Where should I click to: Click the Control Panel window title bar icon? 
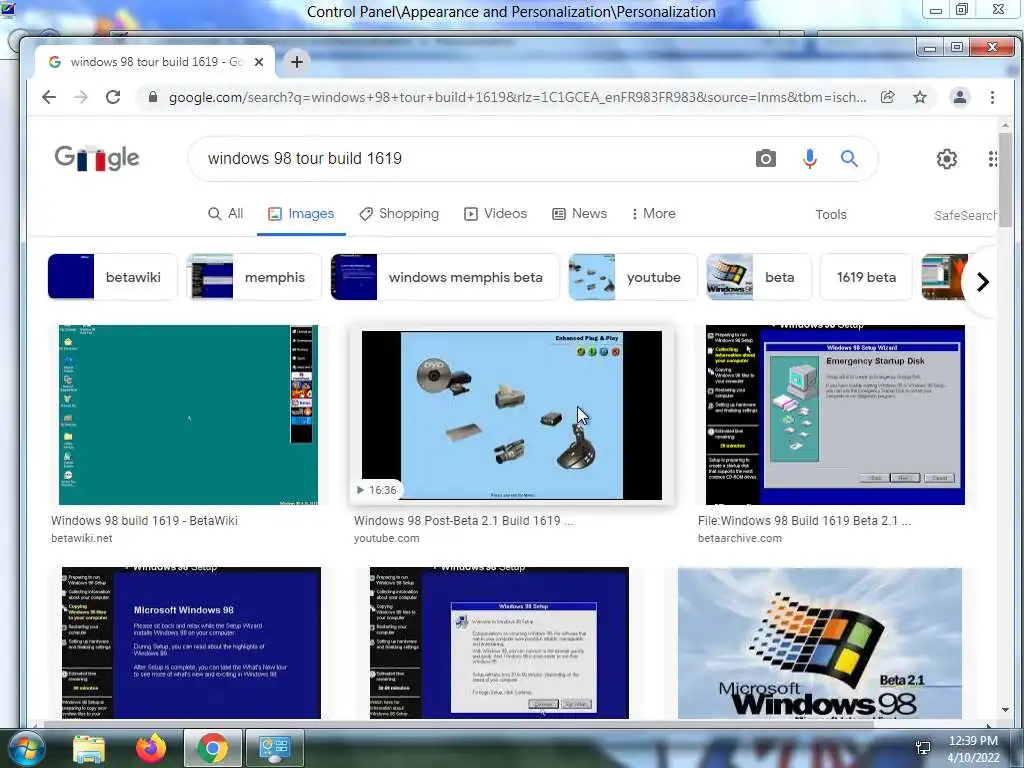click(x=7, y=9)
